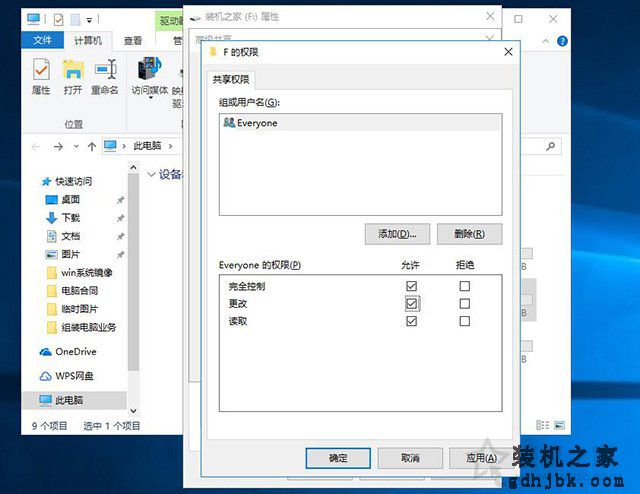Open recent locations dropdown next to forward arrow

(x=76, y=147)
